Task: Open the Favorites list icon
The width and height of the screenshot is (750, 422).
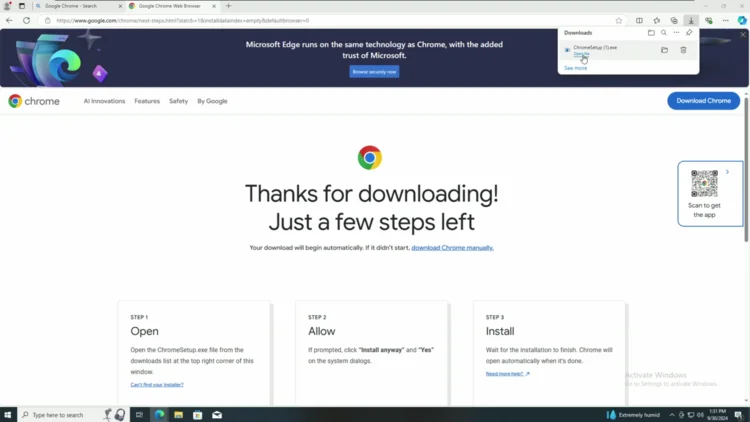Action: (657, 21)
